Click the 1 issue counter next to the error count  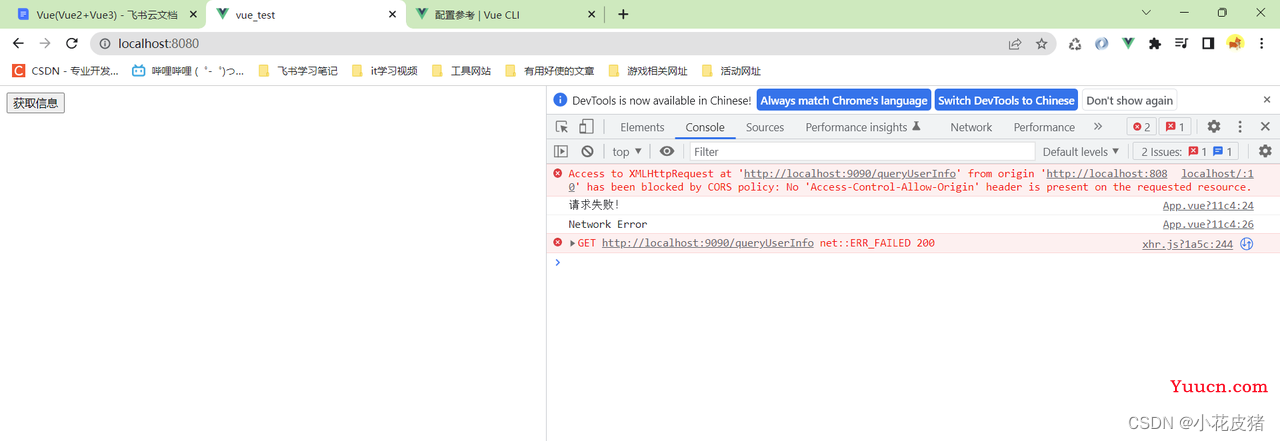1174,127
